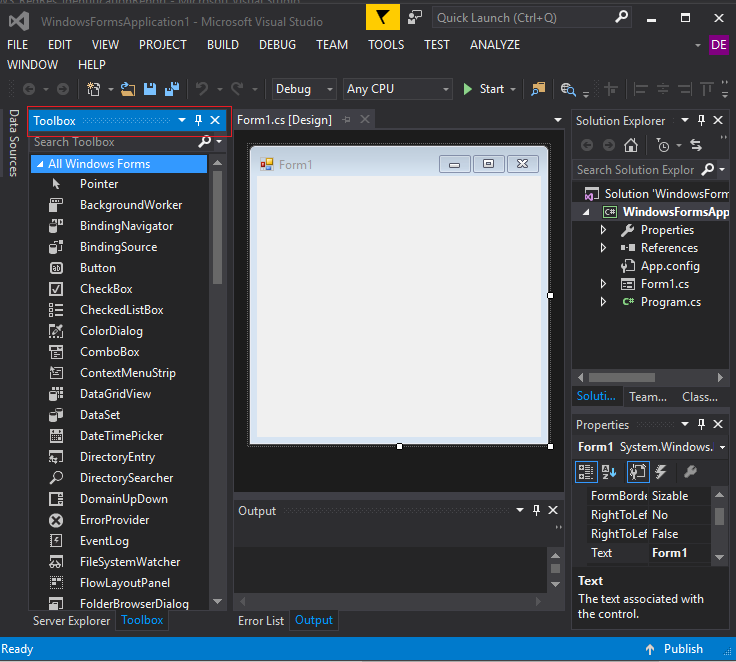Expand the Program.cs node

pos(604,301)
